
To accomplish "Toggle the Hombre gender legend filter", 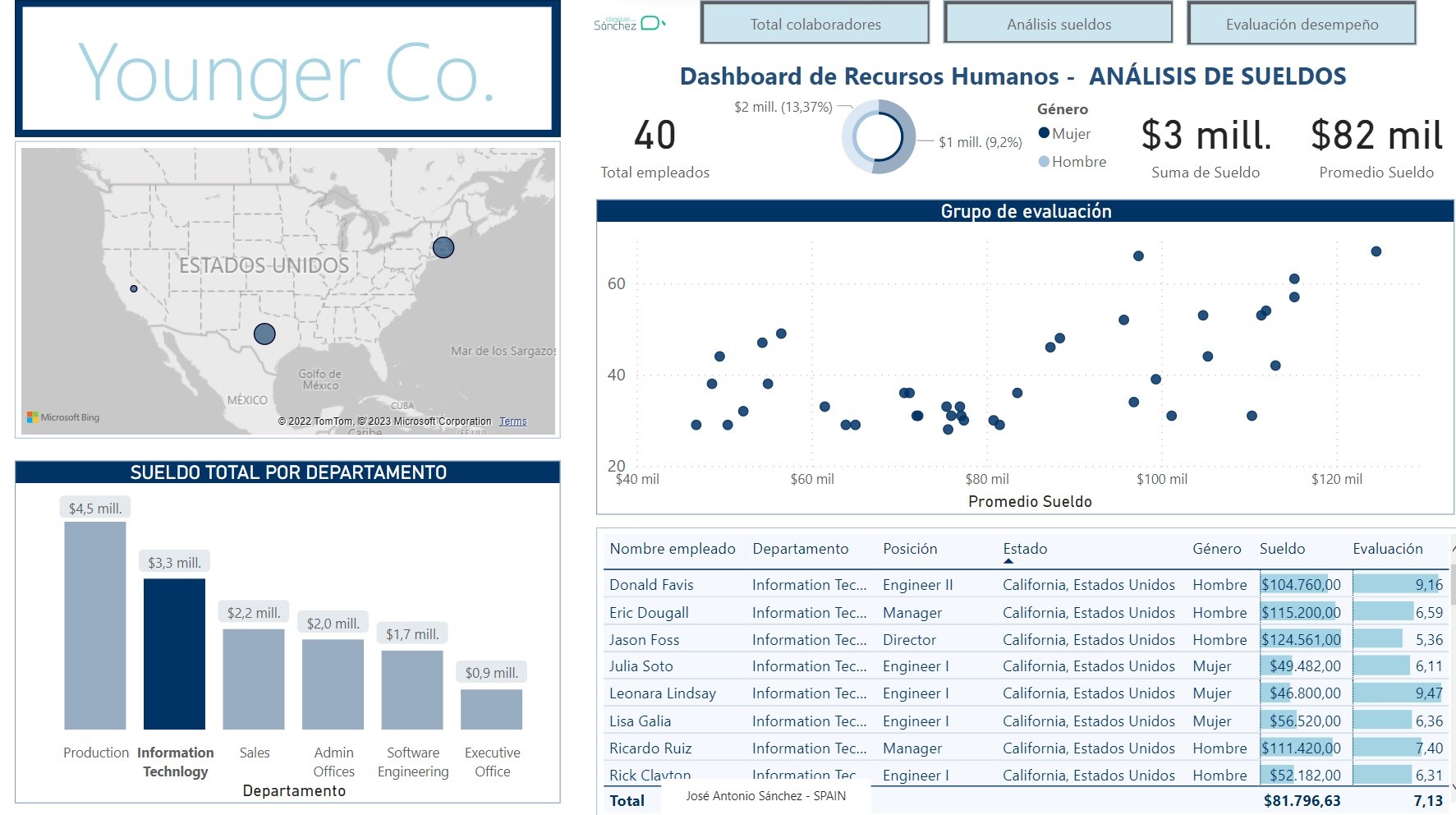I will click(x=1078, y=162).
